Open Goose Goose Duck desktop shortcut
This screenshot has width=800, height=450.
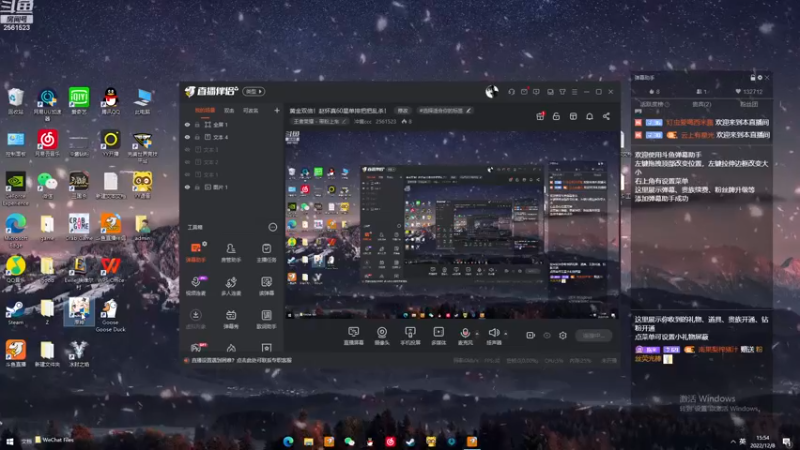pyautogui.click(x=110, y=315)
